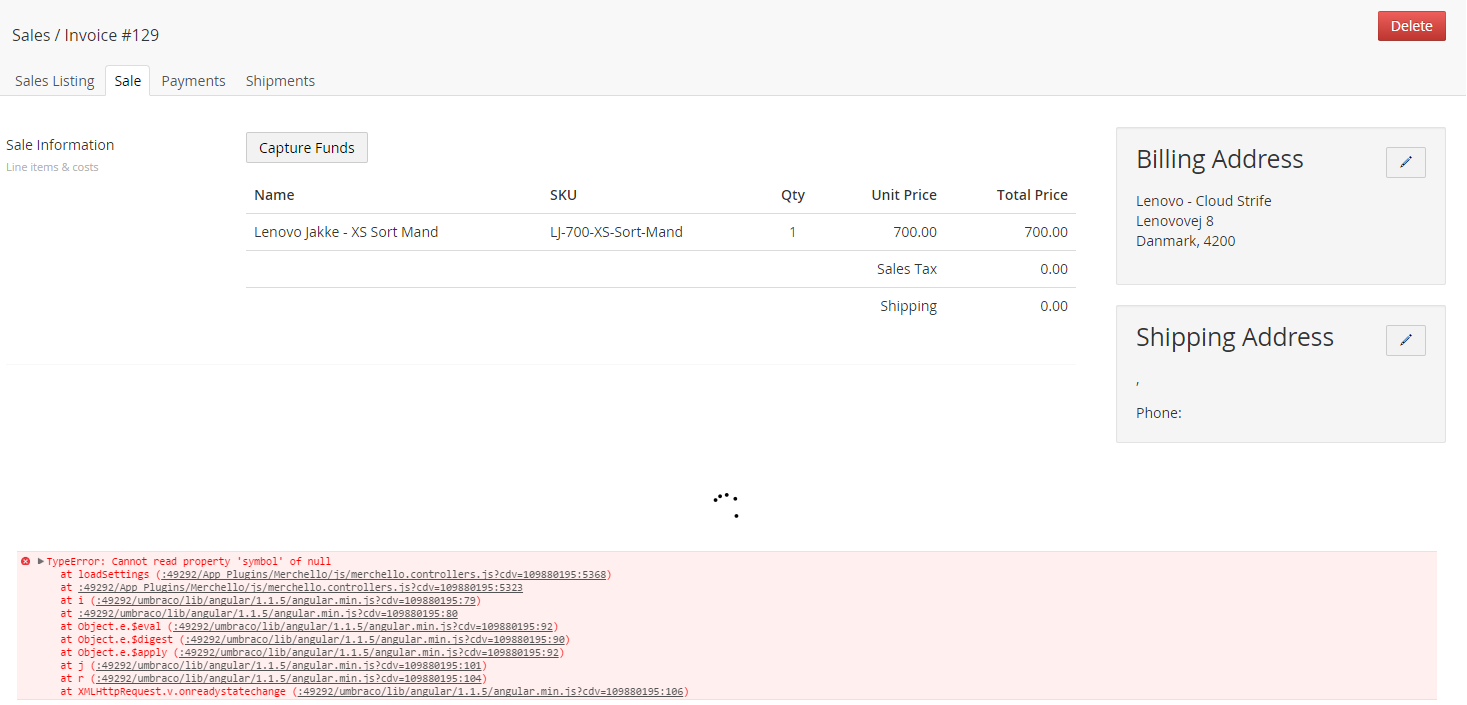Image resolution: width=1467 pixels, height=705 pixels.
Task: Click the 'Shipping Address' heading
Action: pos(1235,337)
